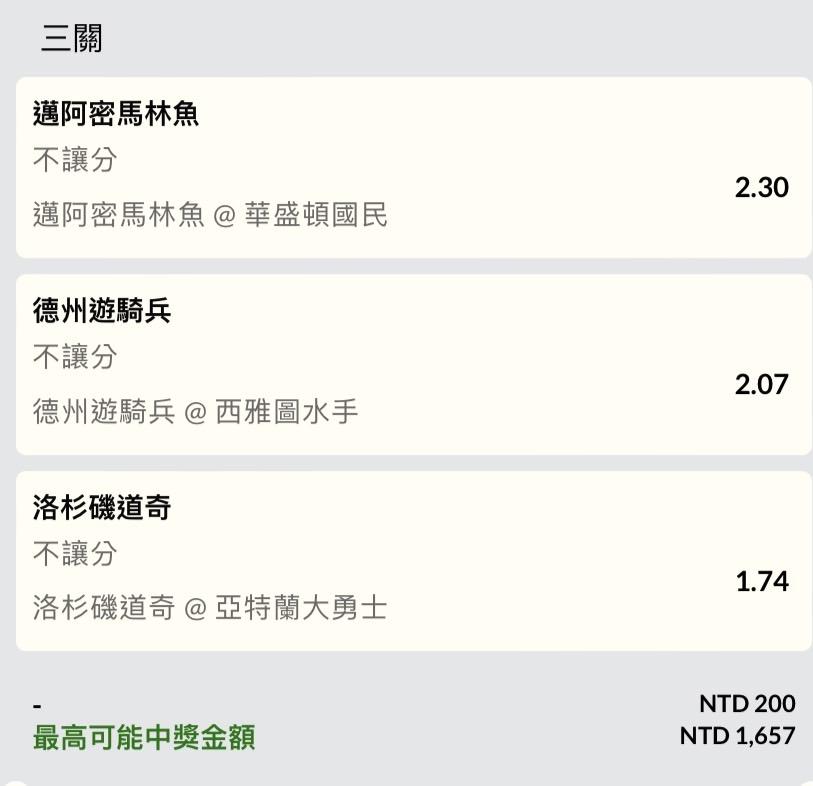Open the 德州遊騎兵 bet card
Viewport: 813px width, 786px height.
click(413, 364)
